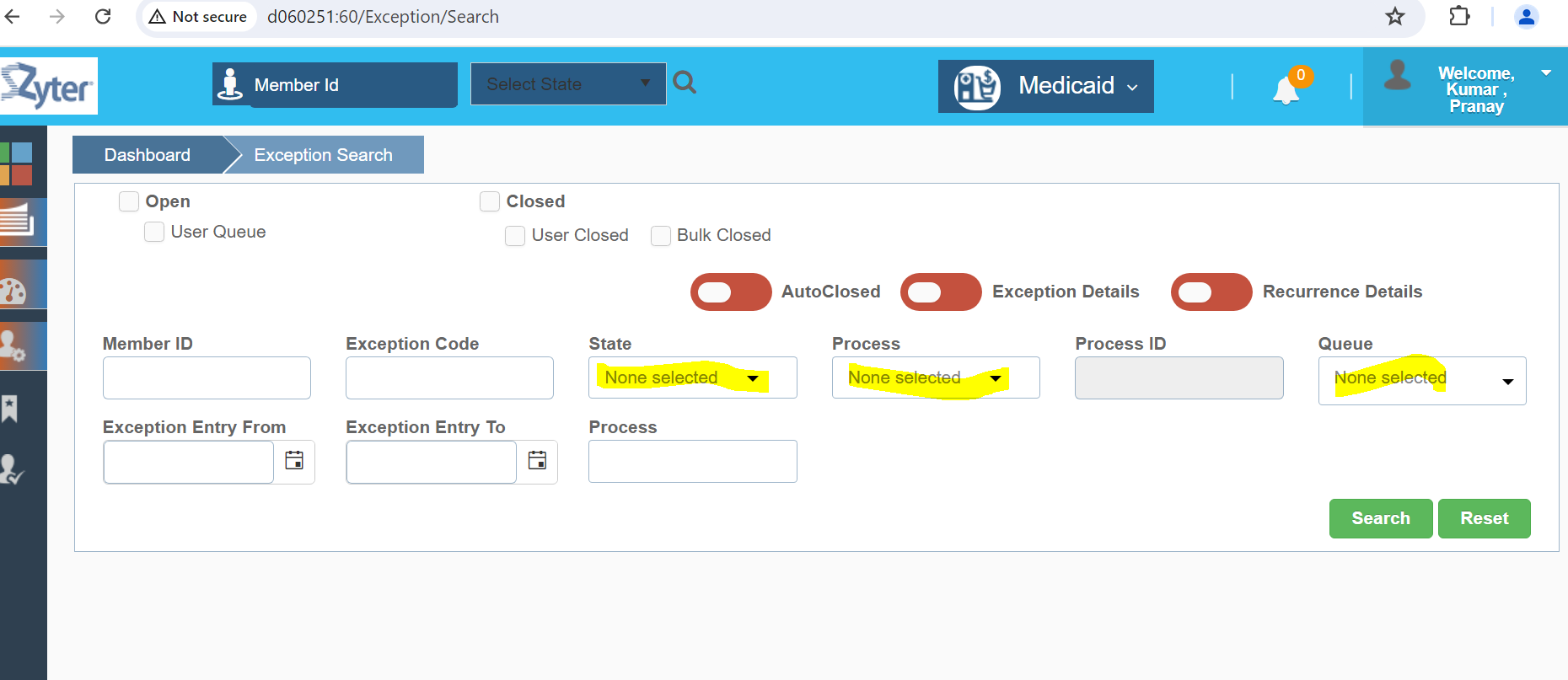Select the Exception Search breadcrumb tab

(x=324, y=155)
